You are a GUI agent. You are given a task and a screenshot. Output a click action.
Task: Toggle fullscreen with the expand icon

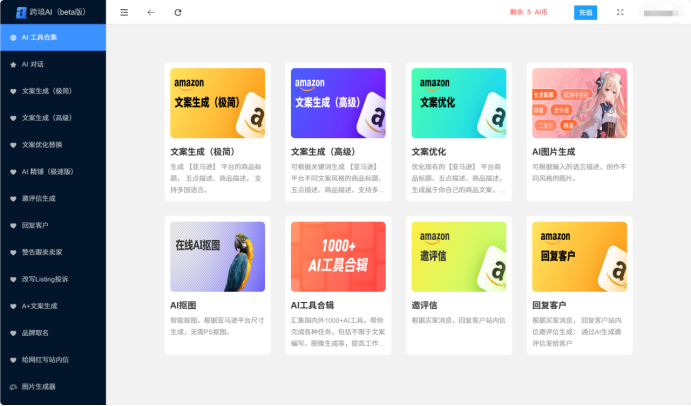[620, 12]
